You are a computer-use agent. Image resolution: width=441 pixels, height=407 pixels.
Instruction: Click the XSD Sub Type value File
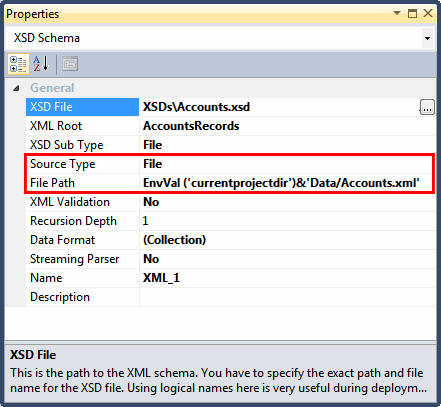point(152,145)
